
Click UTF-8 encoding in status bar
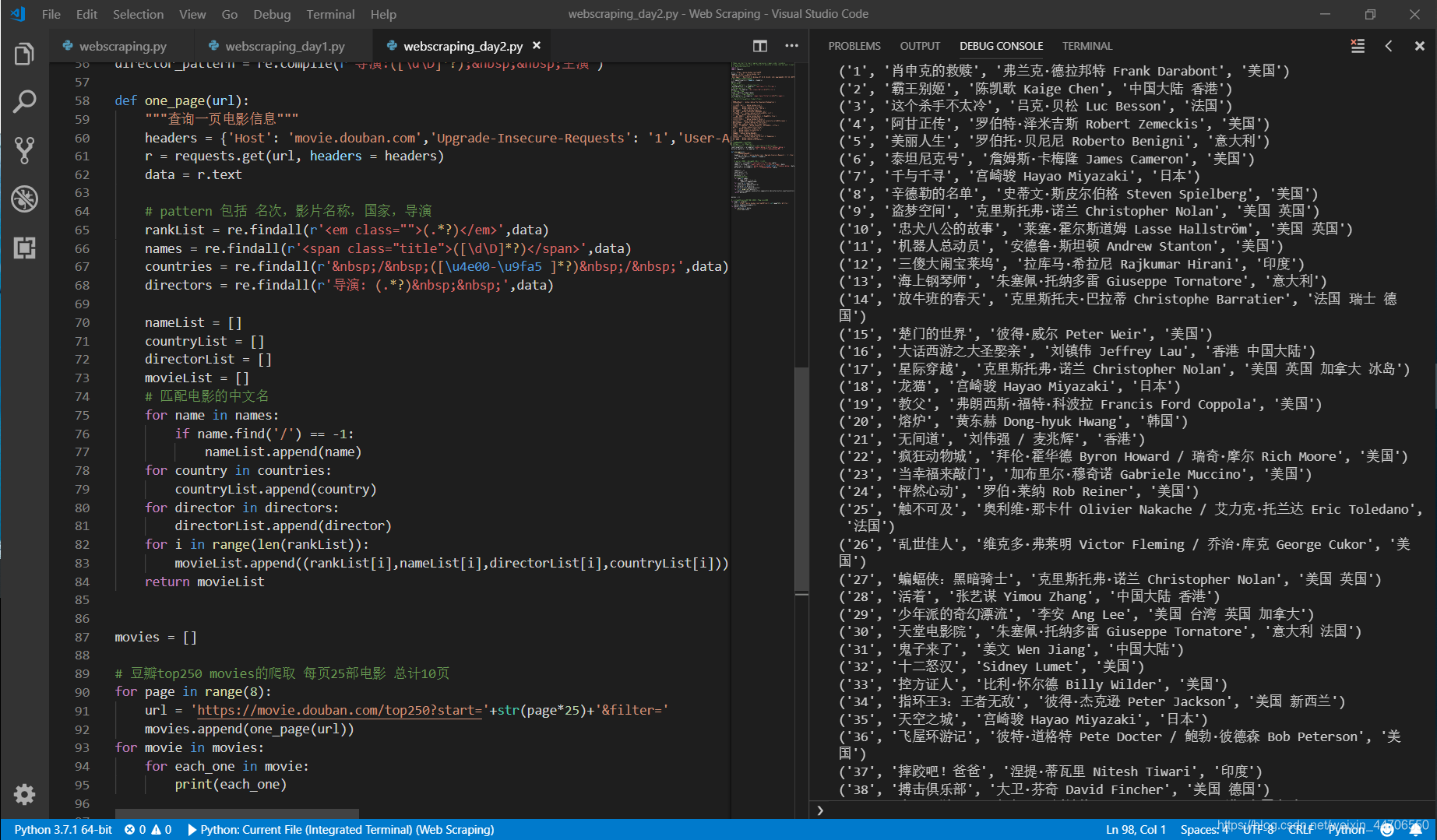click(1259, 830)
